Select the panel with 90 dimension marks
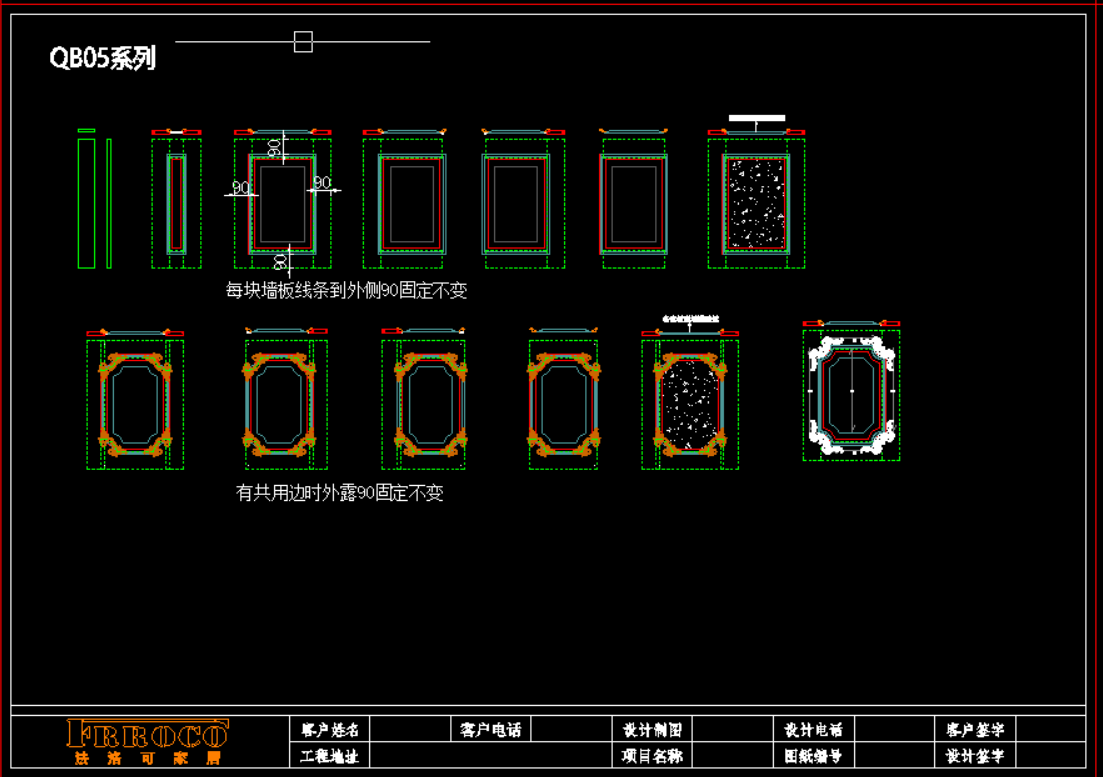The width and height of the screenshot is (1103, 777). (282, 204)
